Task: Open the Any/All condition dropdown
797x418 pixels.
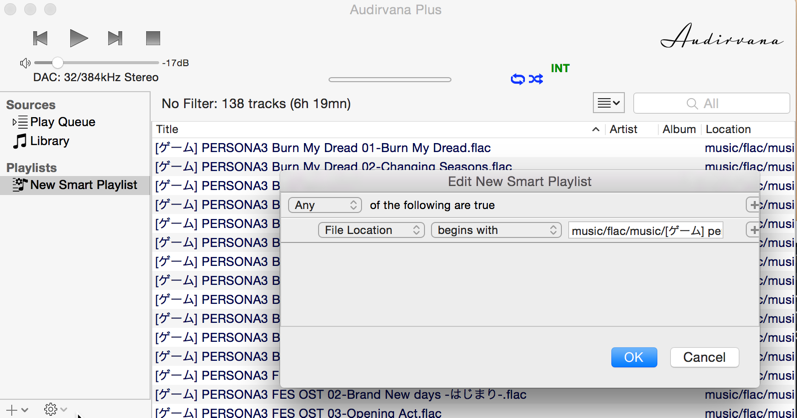Action: [x=325, y=205]
